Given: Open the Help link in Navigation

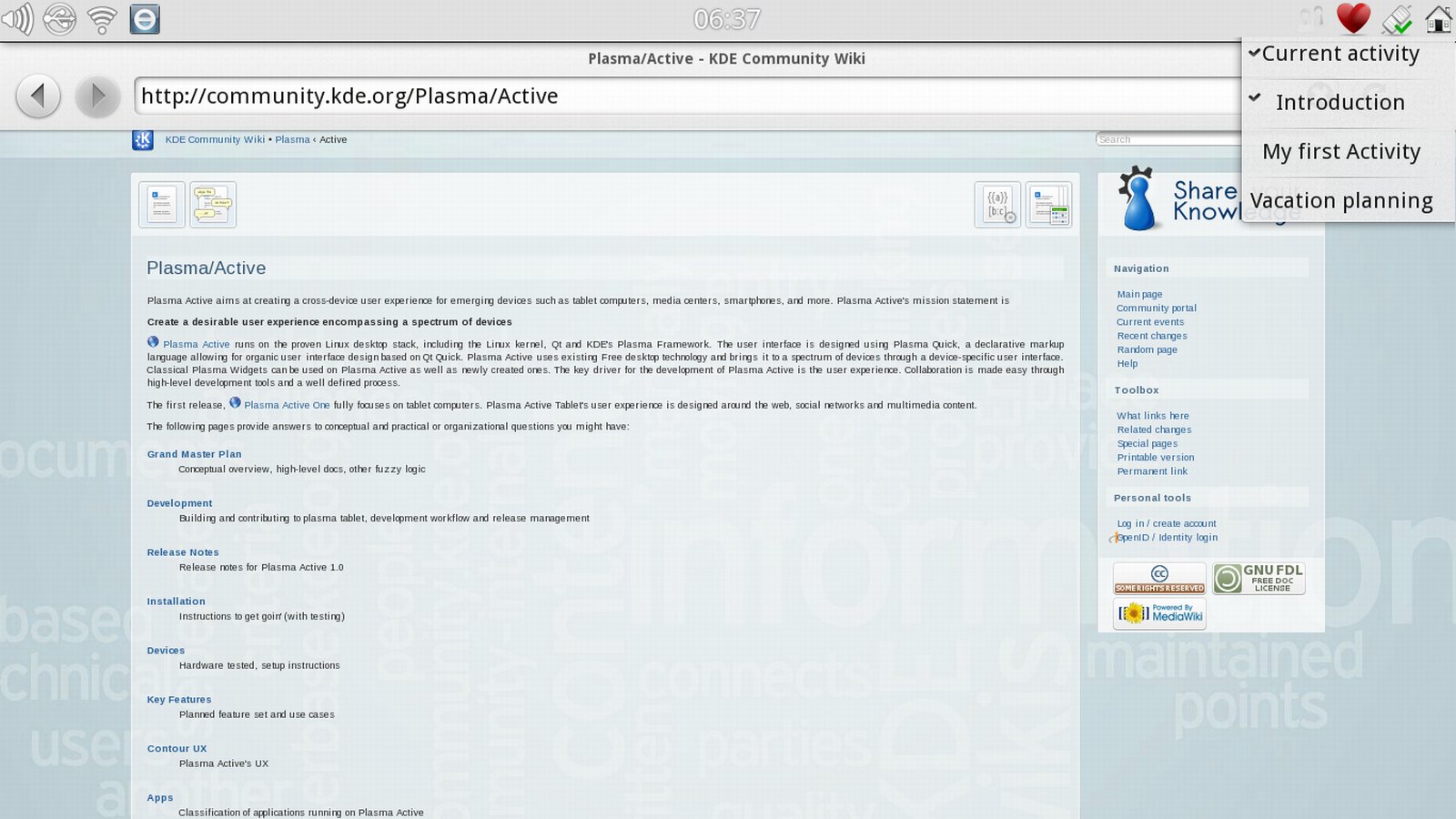Looking at the screenshot, I should 1127,363.
